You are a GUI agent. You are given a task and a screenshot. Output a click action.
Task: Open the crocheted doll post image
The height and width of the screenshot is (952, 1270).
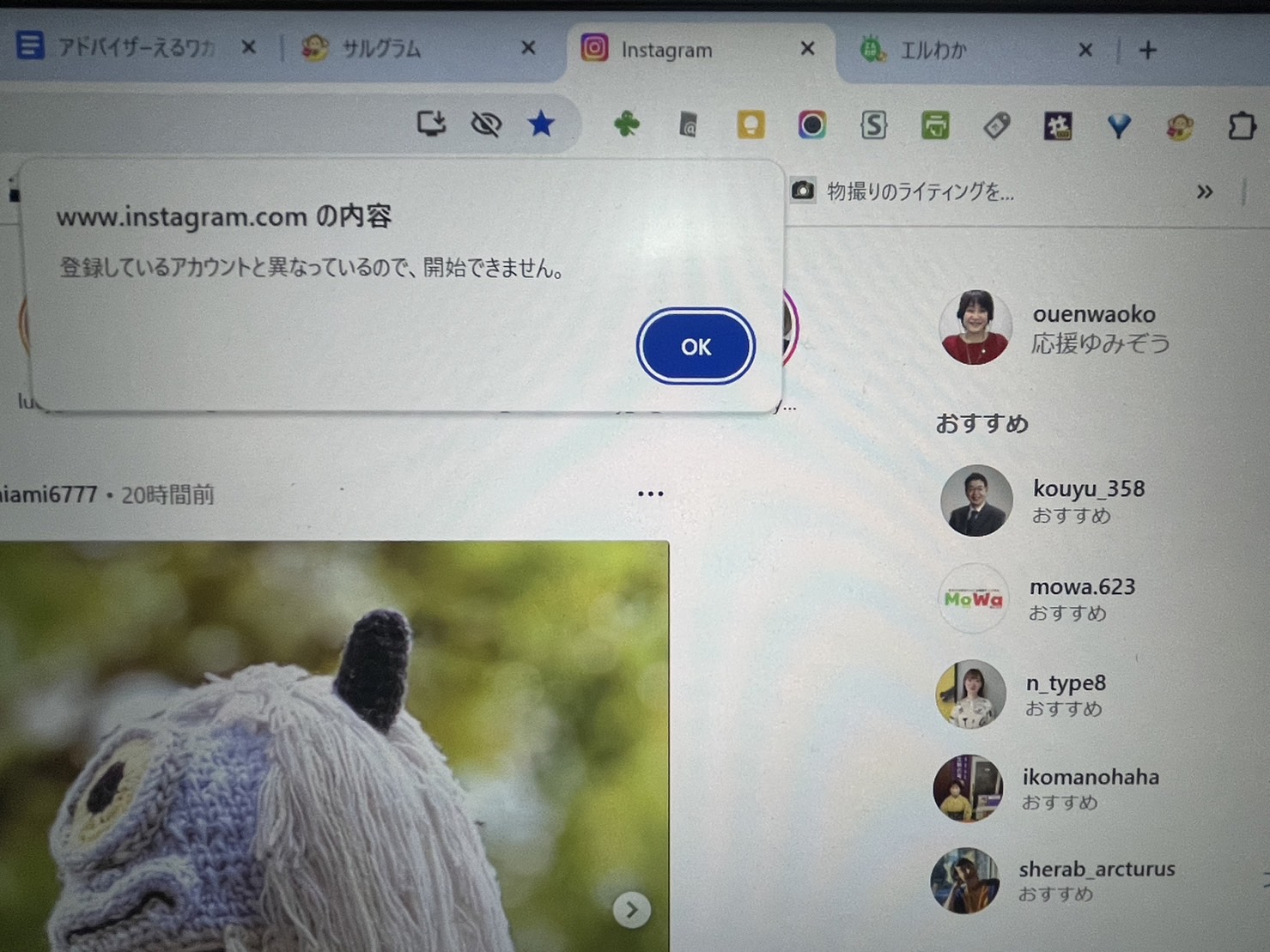click(x=334, y=746)
